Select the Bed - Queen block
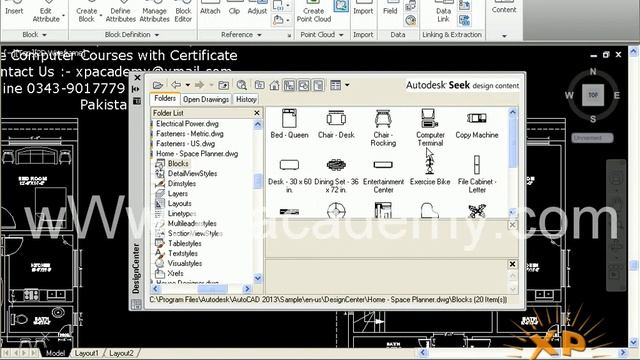Viewport: 640px width, 360px height. tap(289, 123)
